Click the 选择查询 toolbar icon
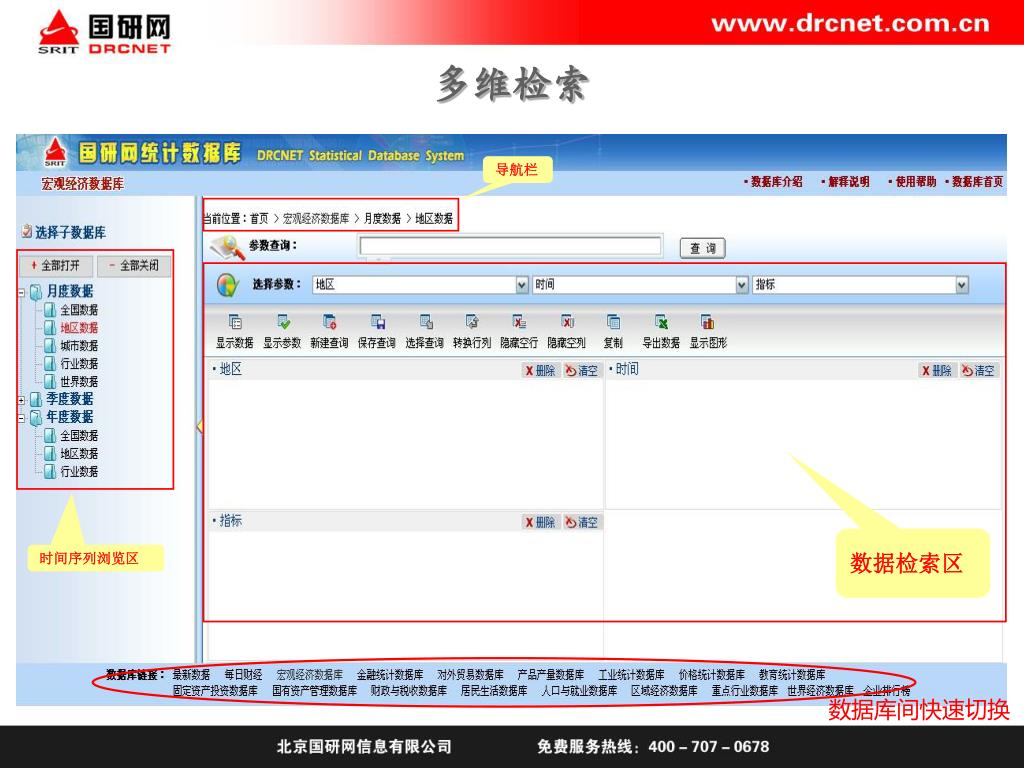The width and height of the screenshot is (1024, 768). tap(426, 322)
